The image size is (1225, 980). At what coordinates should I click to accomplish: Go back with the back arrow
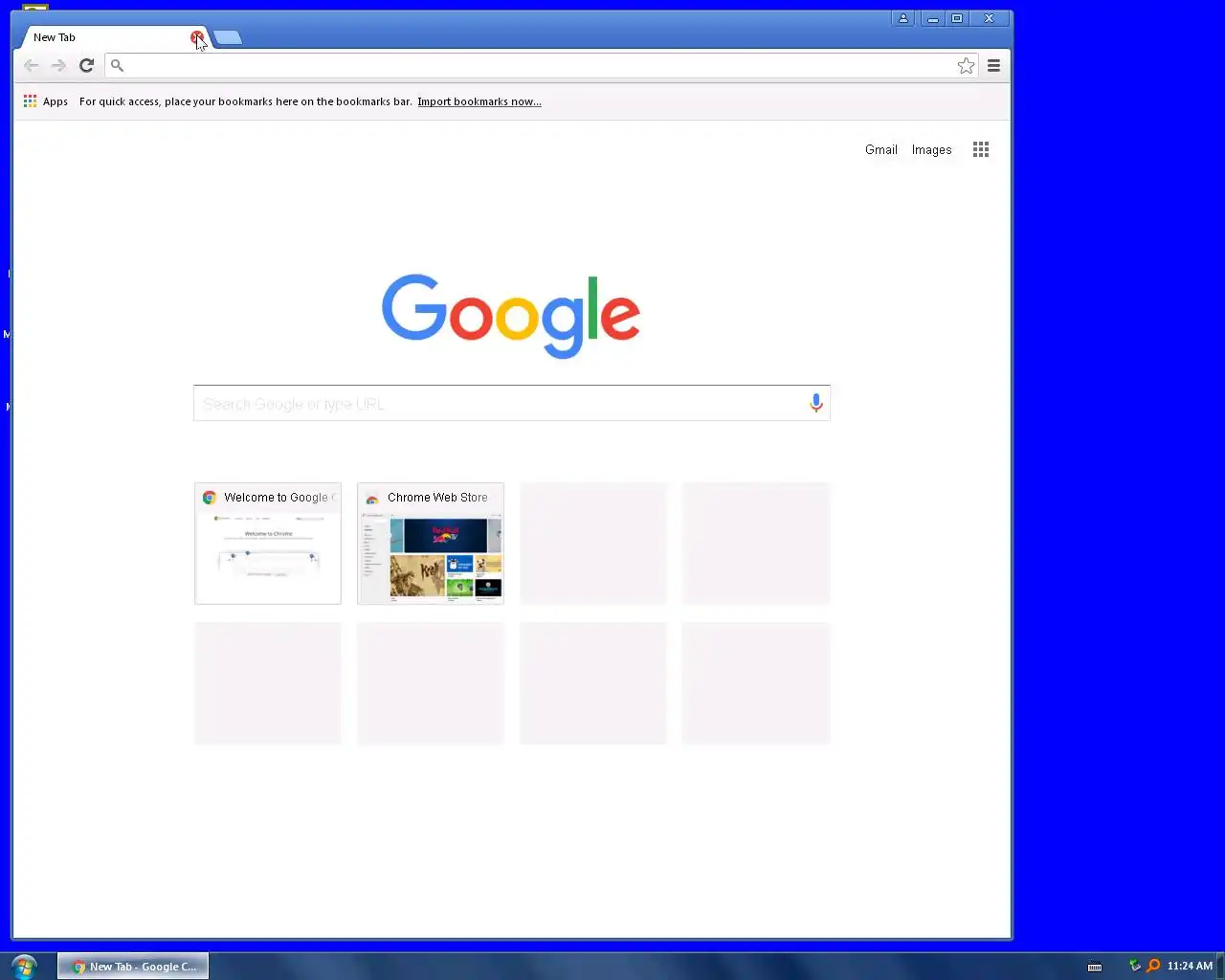pos(32,65)
